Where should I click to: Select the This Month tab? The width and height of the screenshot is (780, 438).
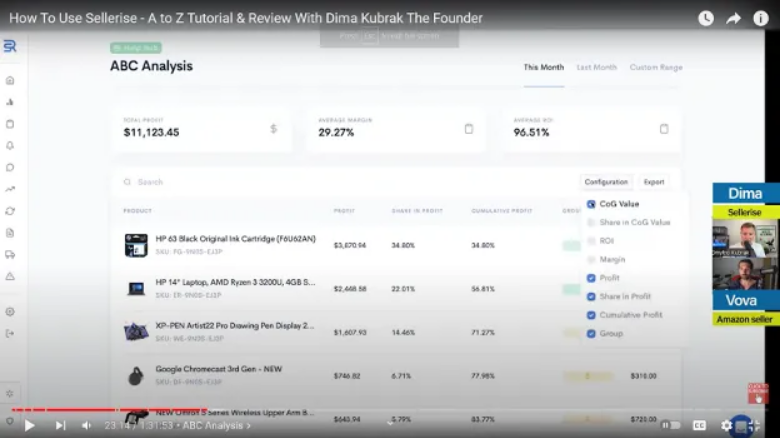click(x=544, y=67)
